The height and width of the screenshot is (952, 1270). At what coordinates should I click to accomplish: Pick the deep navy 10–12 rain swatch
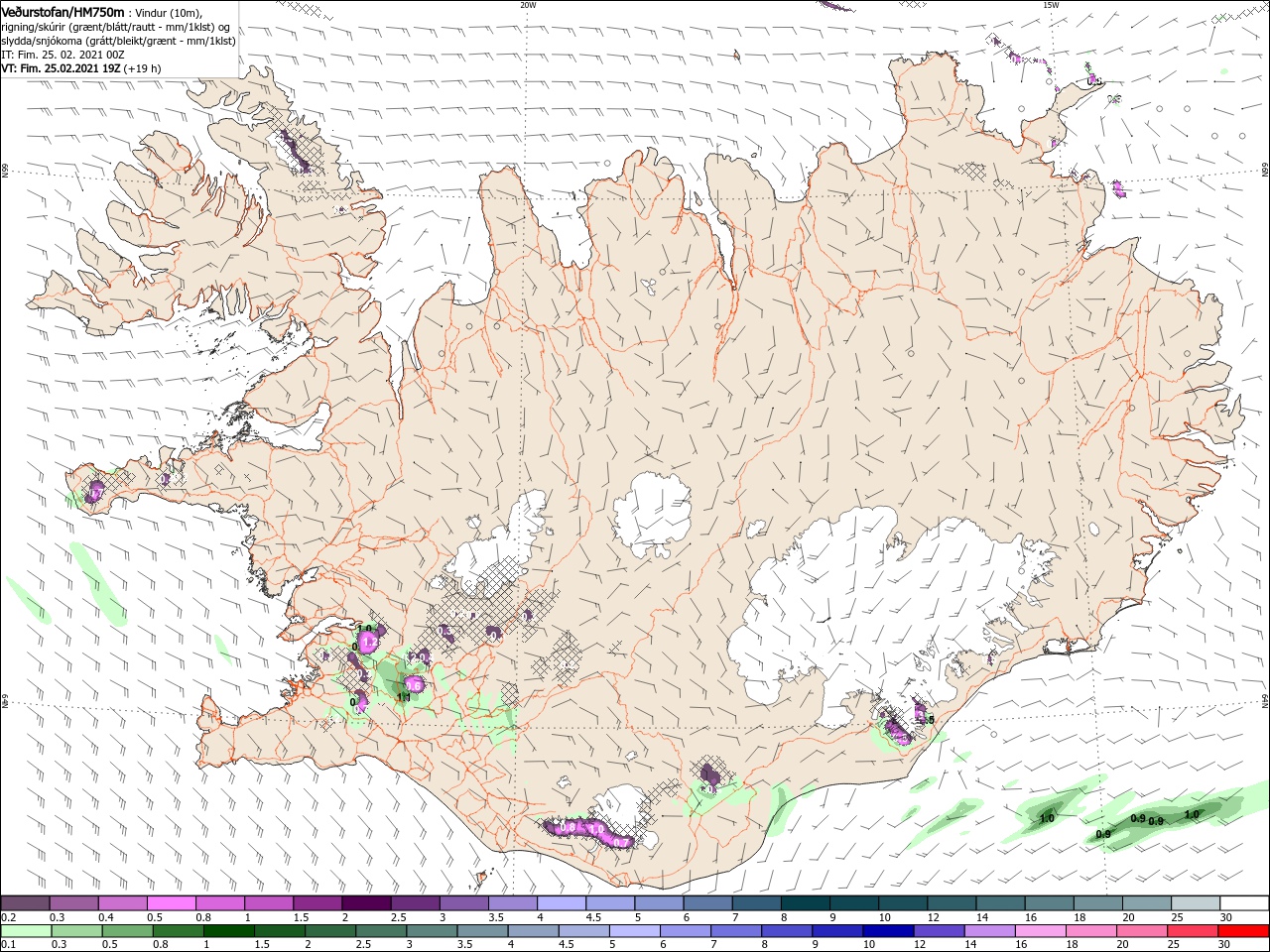click(x=889, y=931)
